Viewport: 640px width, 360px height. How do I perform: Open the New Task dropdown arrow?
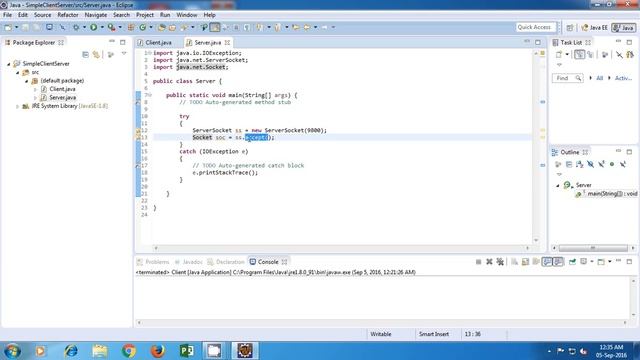point(567,54)
